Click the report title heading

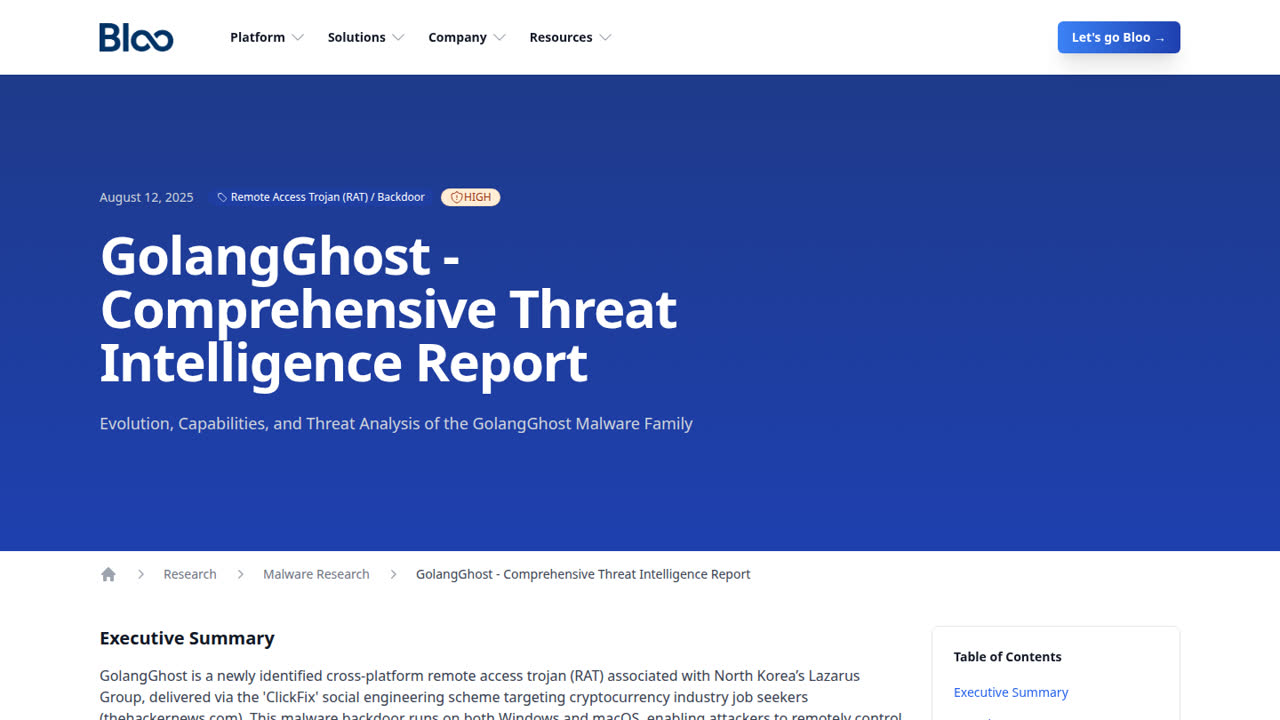(388, 309)
